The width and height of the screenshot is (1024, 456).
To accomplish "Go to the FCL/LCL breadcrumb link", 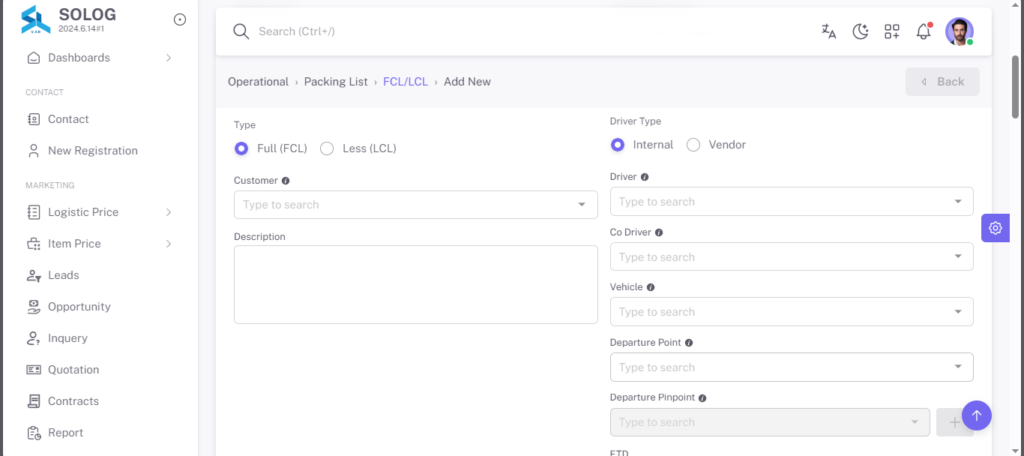I will point(406,82).
